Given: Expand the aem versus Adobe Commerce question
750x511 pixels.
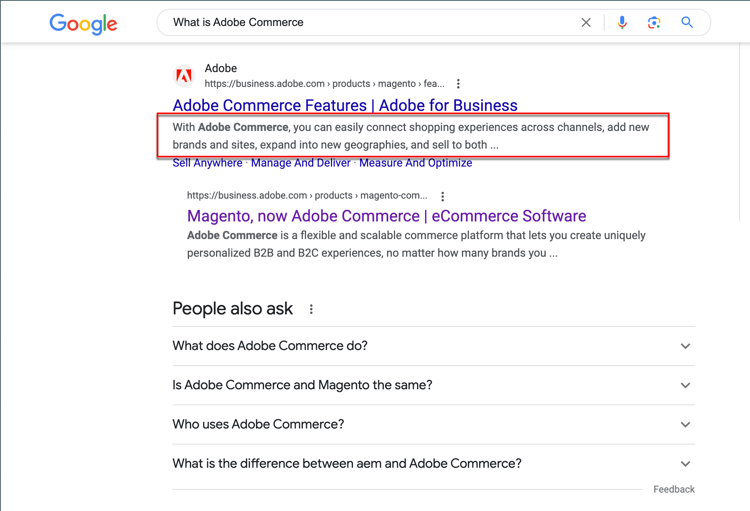Looking at the screenshot, I should (685, 464).
